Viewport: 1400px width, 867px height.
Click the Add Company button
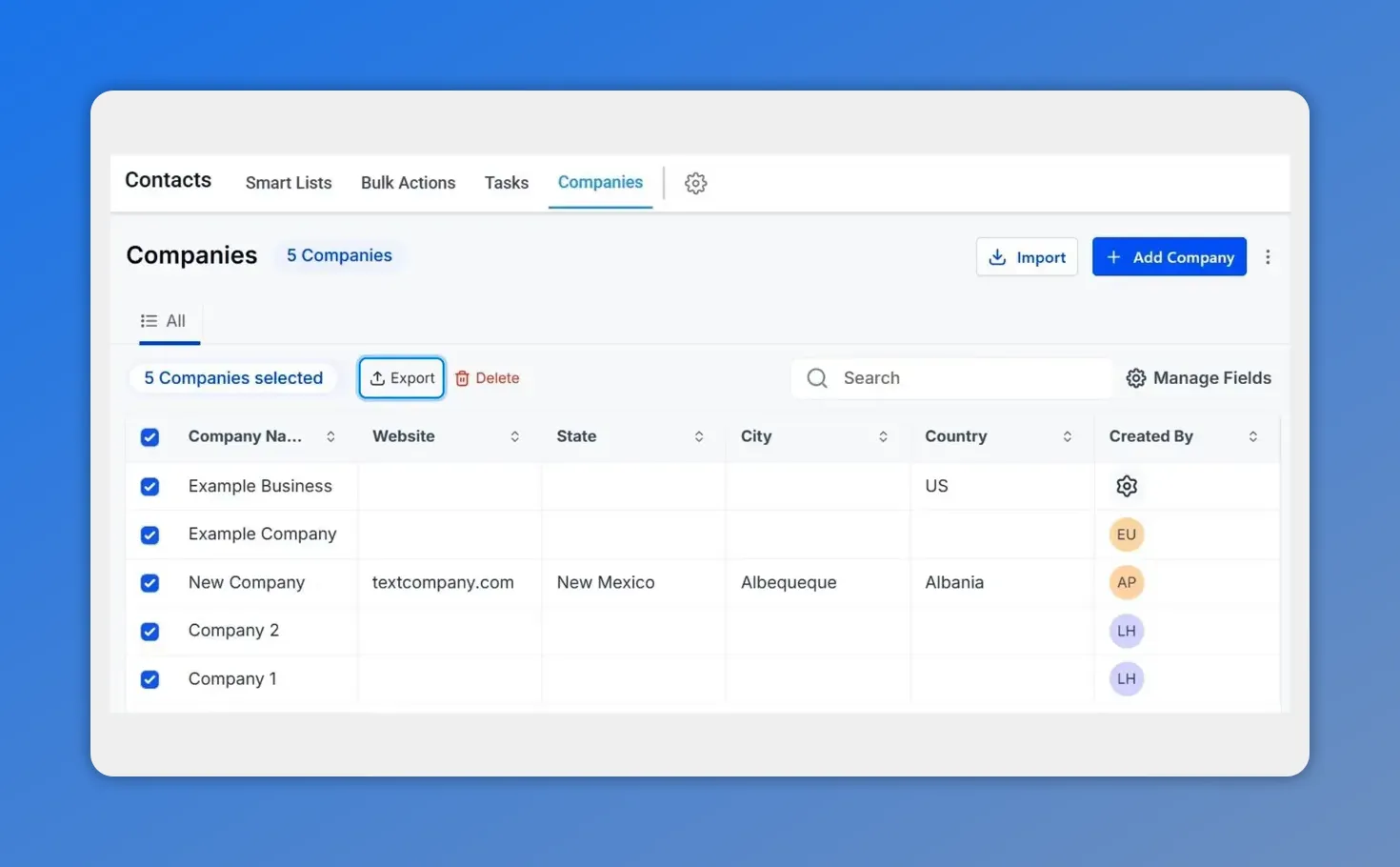coord(1170,256)
